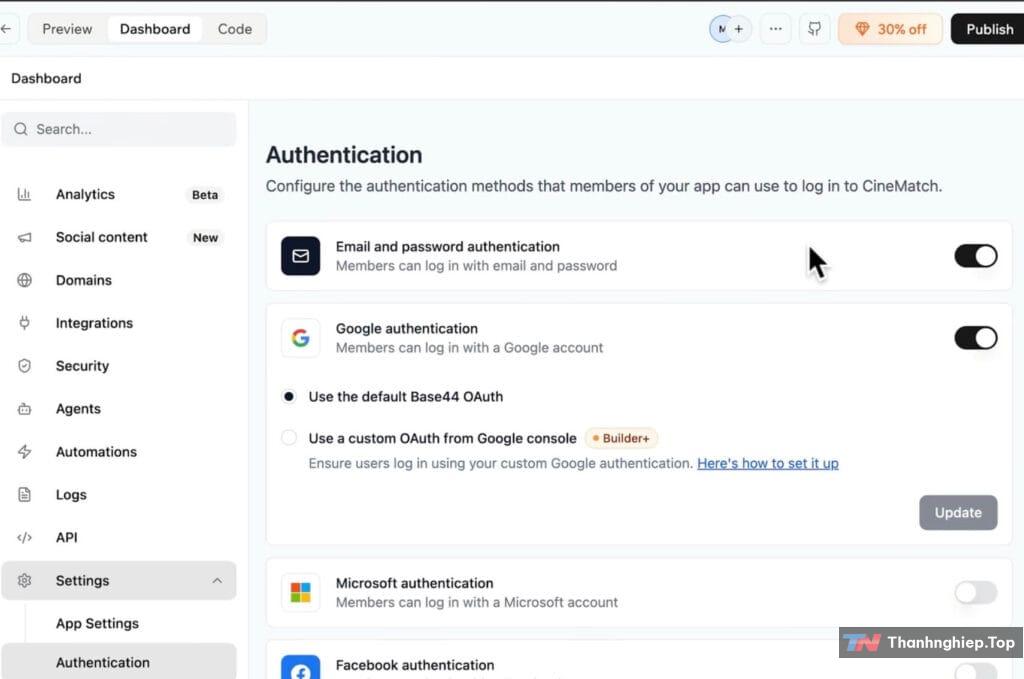Turn off Google authentication toggle
Viewport: 1024px width, 679px height.
[x=976, y=338]
